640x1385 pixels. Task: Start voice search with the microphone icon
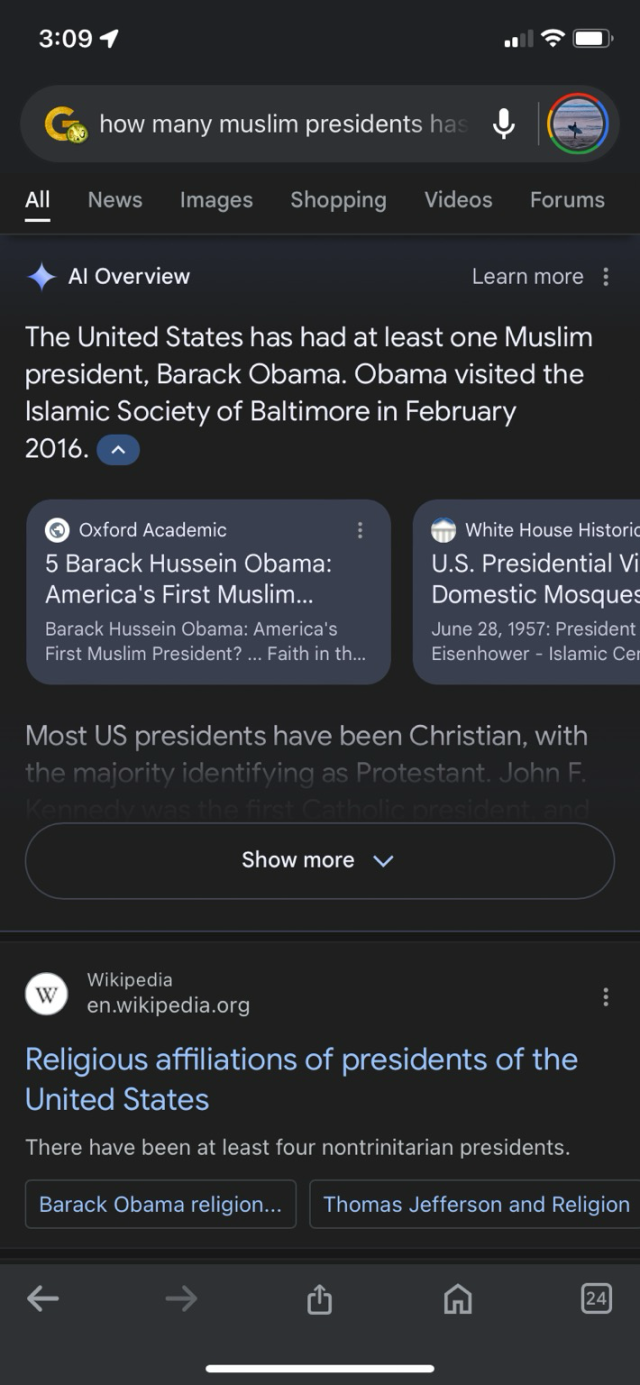[504, 123]
